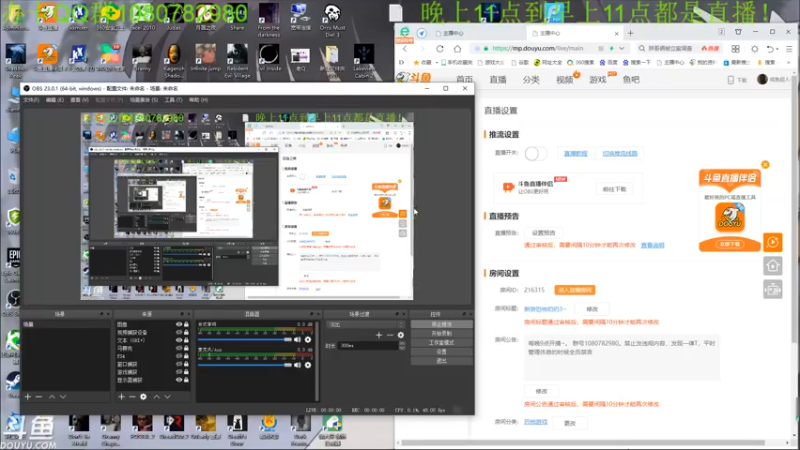Open 帮助(H) menu in OBS
This screenshot has height=450, width=800.
coord(198,100)
